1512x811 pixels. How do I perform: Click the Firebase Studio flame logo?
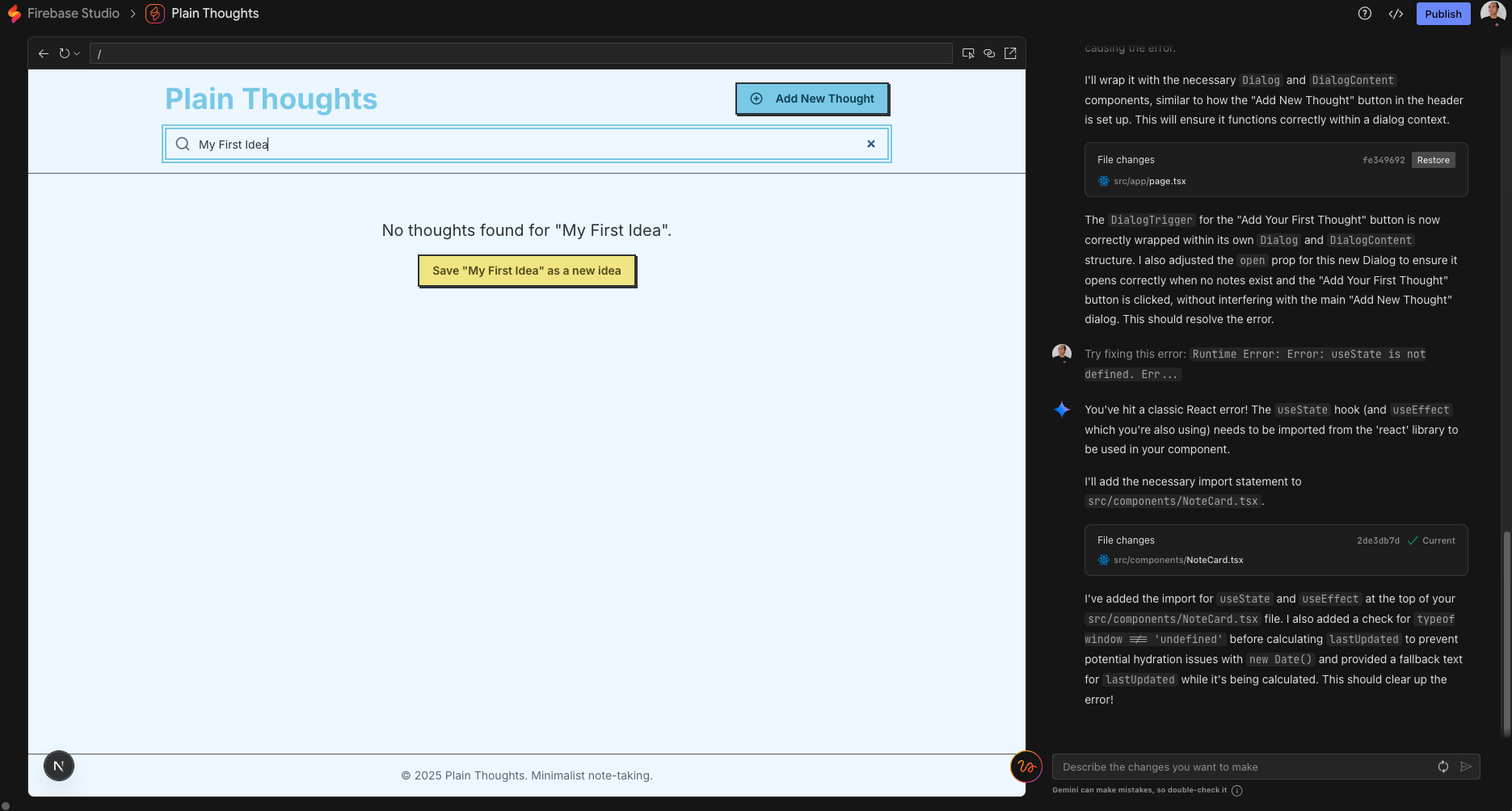tap(14, 14)
